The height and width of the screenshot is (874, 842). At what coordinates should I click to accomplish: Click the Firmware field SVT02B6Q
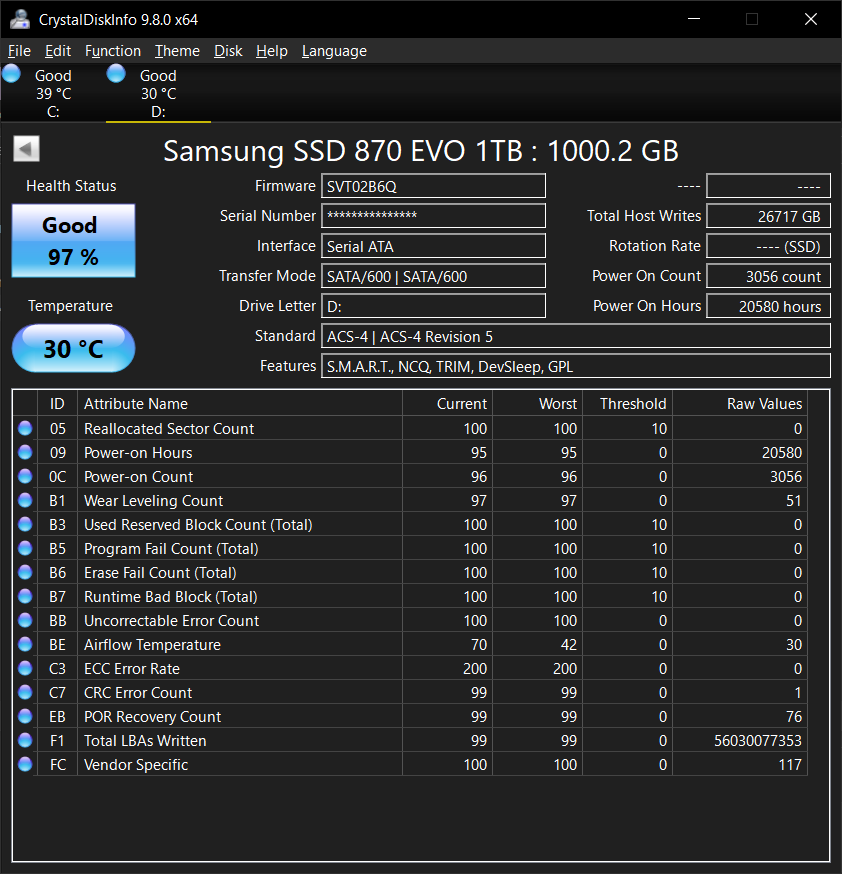point(434,186)
